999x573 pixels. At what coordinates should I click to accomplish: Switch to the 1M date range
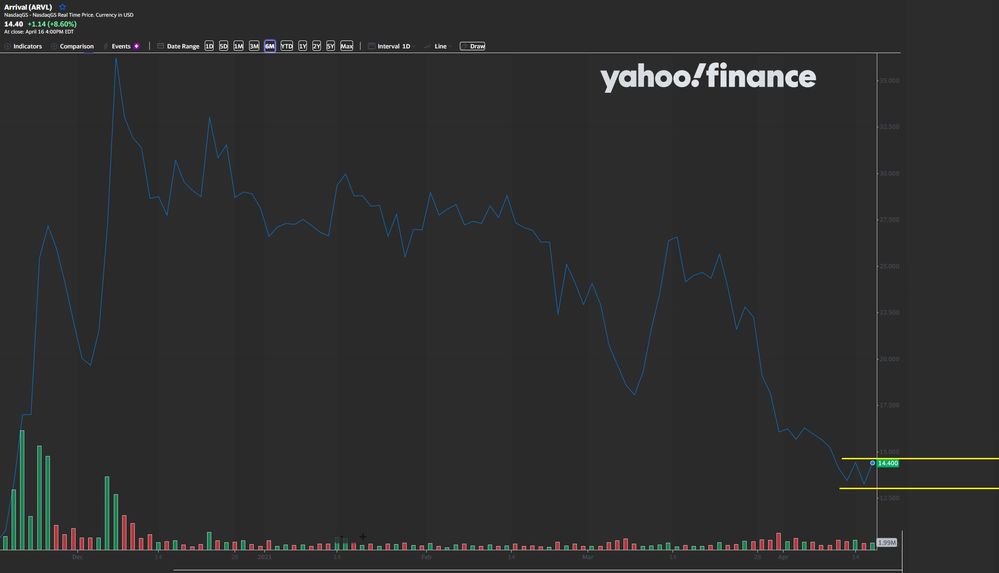point(238,46)
